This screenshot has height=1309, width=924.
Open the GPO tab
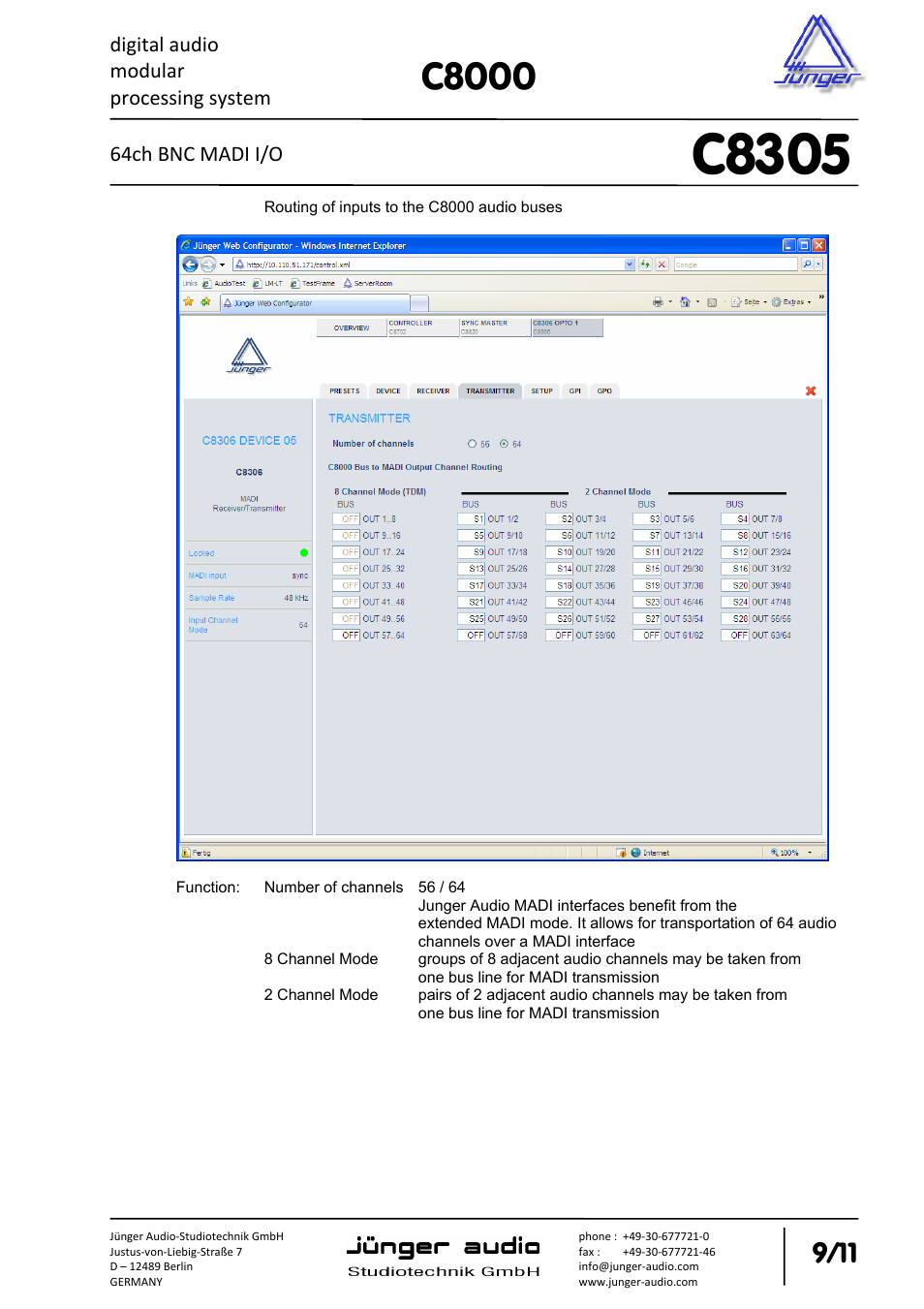coord(604,391)
